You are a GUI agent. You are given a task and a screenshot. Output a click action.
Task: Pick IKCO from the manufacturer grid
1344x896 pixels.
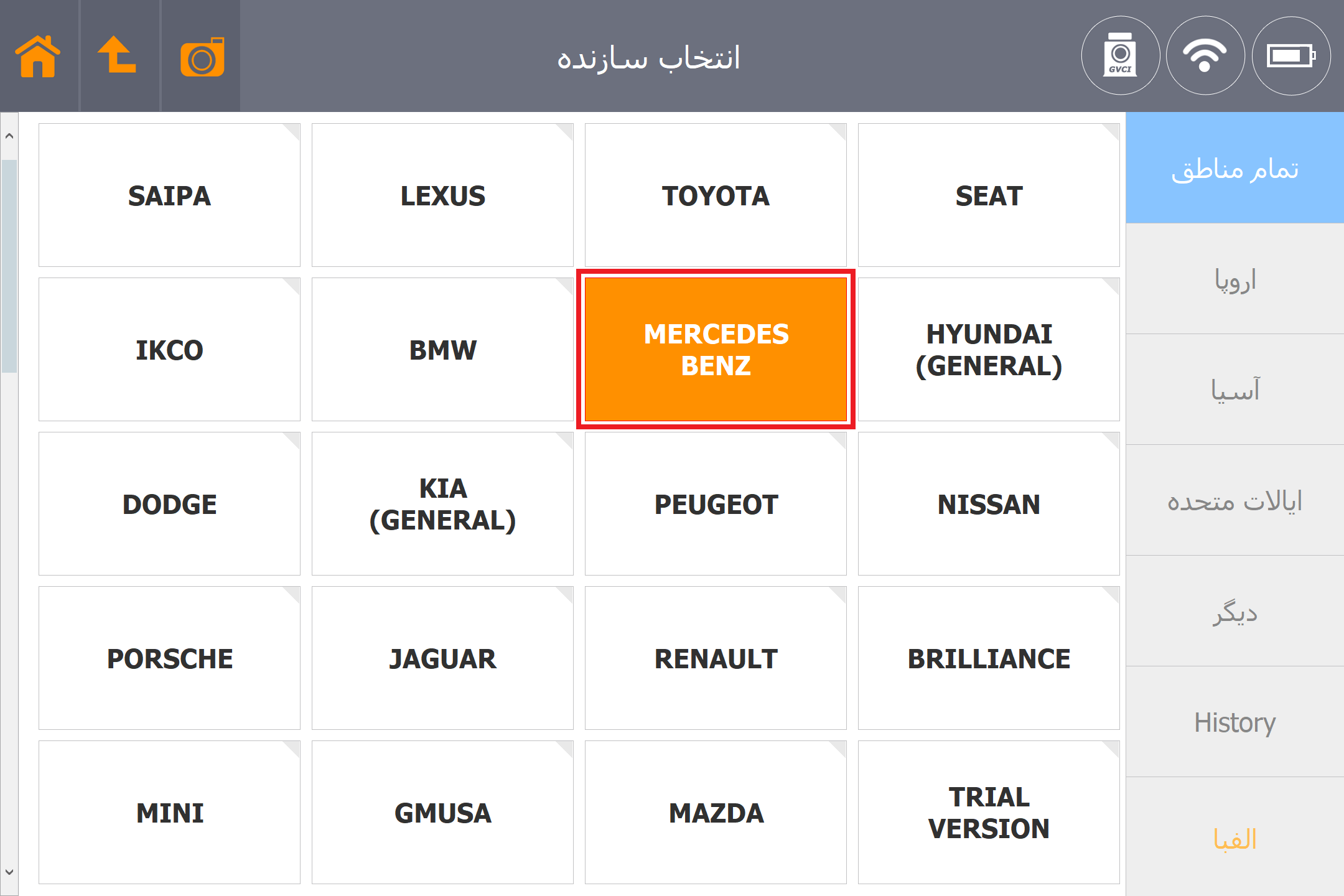tap(169, 350)
